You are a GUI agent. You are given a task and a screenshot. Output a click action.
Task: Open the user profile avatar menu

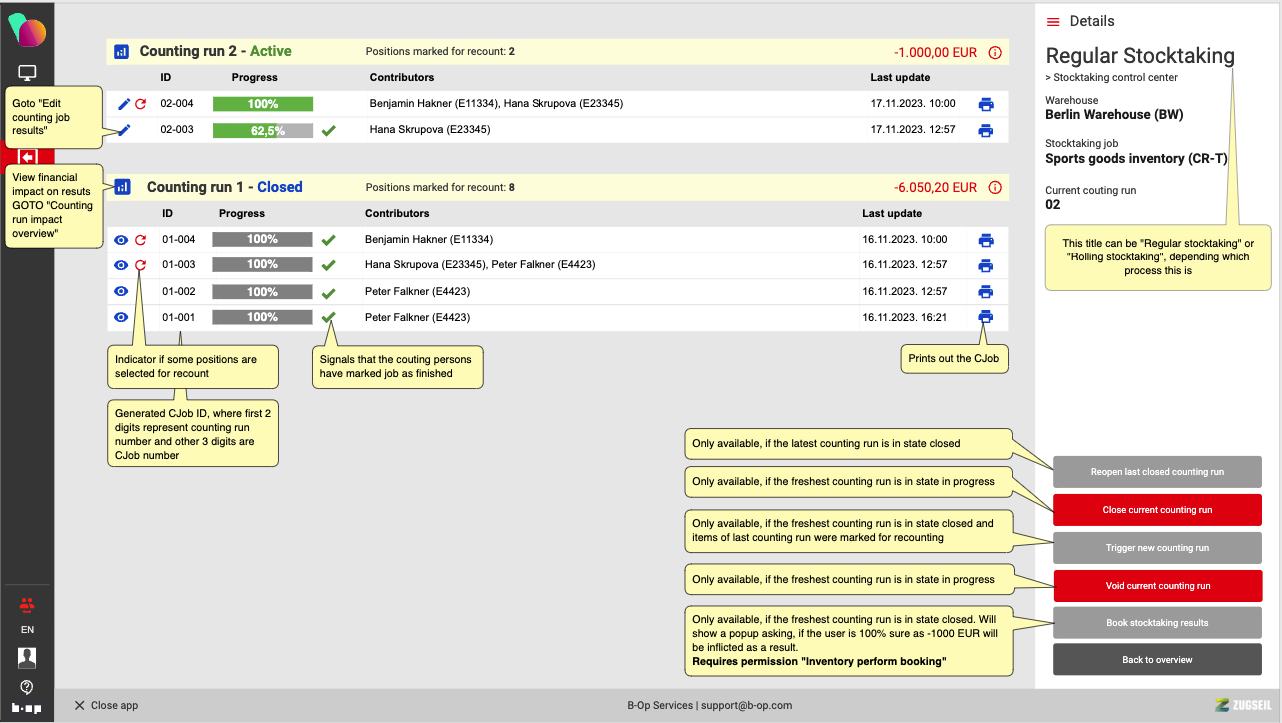pos(27,657)
